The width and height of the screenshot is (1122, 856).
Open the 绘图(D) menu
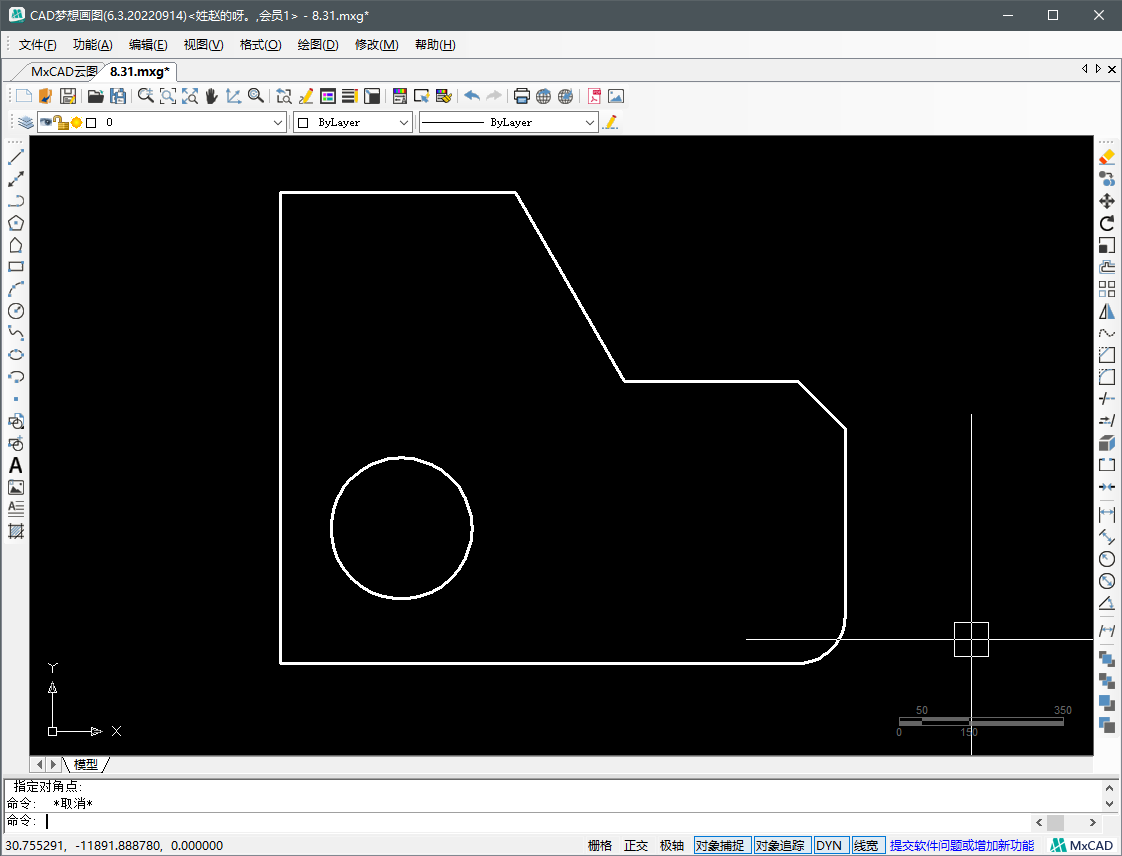[x=318, y=44]
